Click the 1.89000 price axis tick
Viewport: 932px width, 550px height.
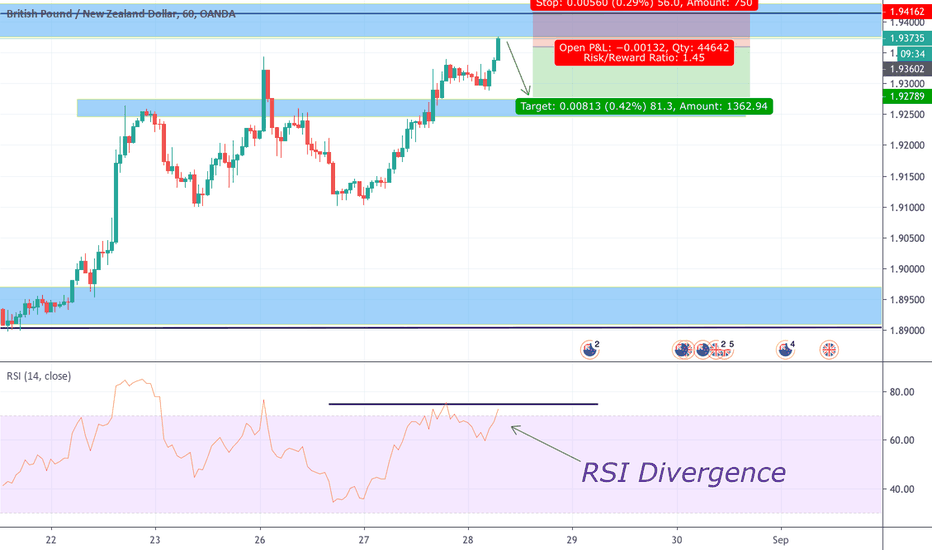(907, 331)
